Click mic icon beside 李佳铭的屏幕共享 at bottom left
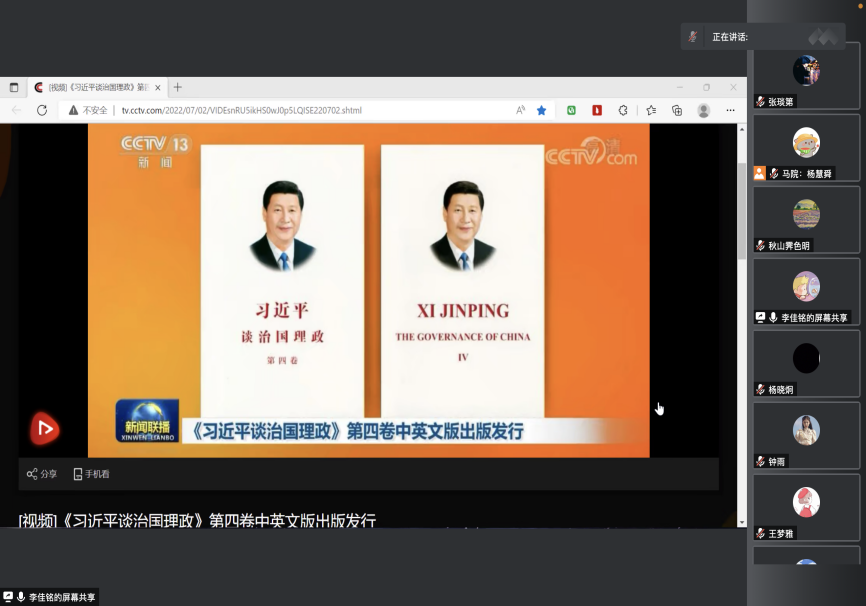866x606 pixels. pyautogui.click(x=21, y=597)
